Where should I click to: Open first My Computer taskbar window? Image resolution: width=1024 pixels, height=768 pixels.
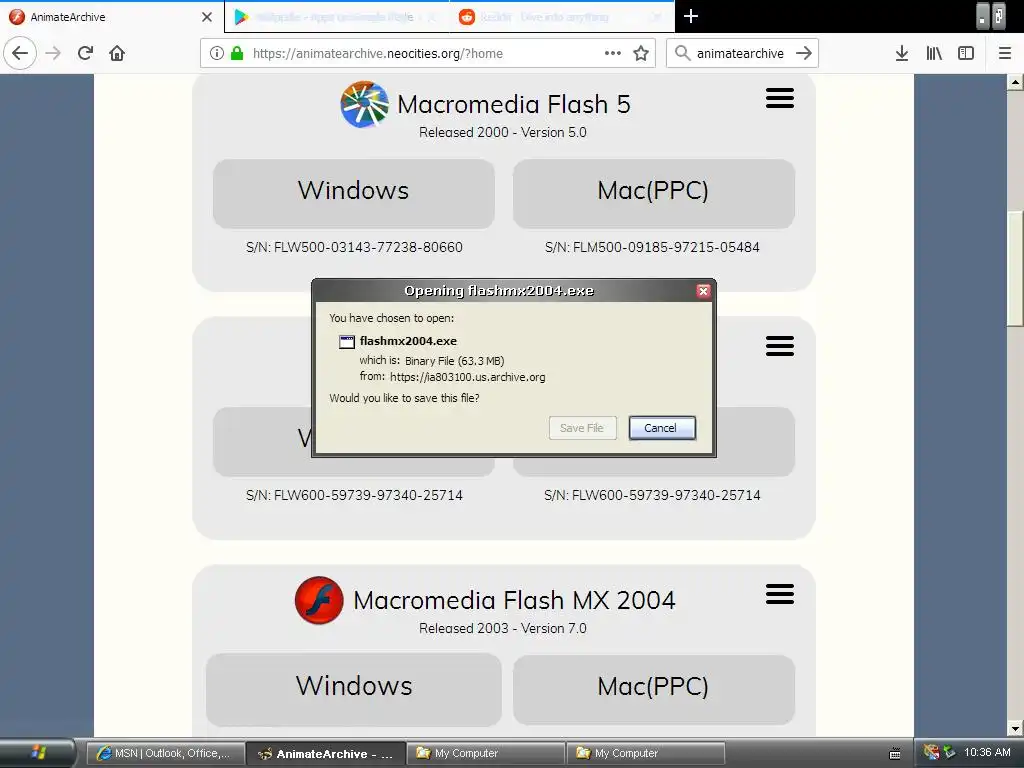click(x=486, y=754)
